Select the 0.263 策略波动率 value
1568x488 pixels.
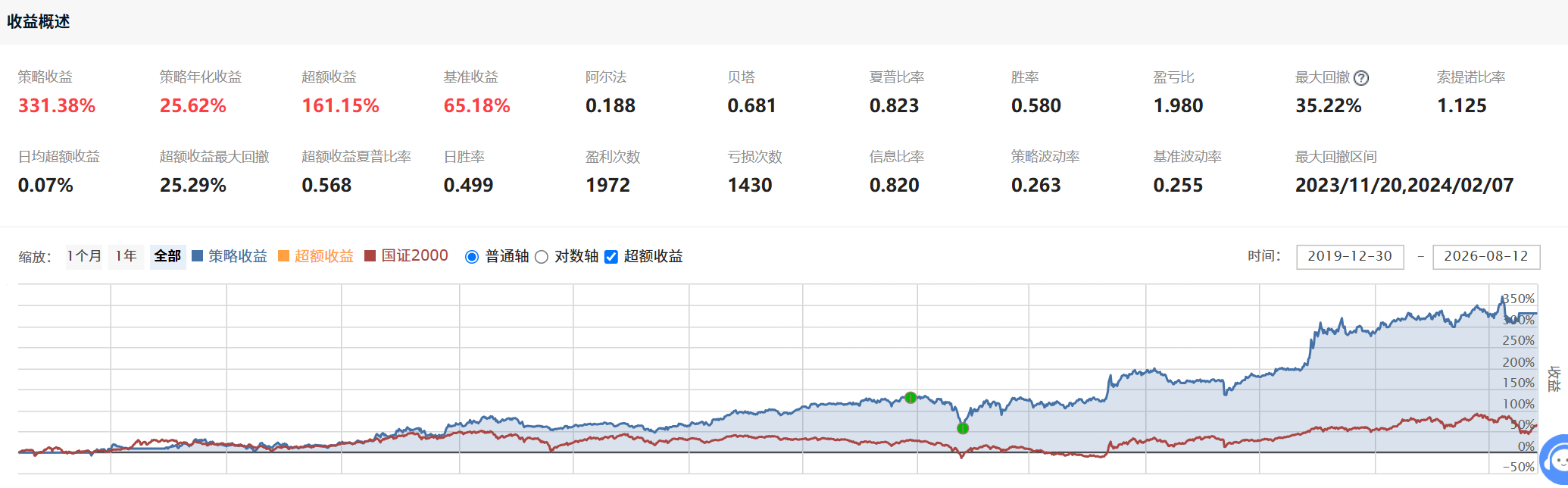click(x=1036, y=186)
